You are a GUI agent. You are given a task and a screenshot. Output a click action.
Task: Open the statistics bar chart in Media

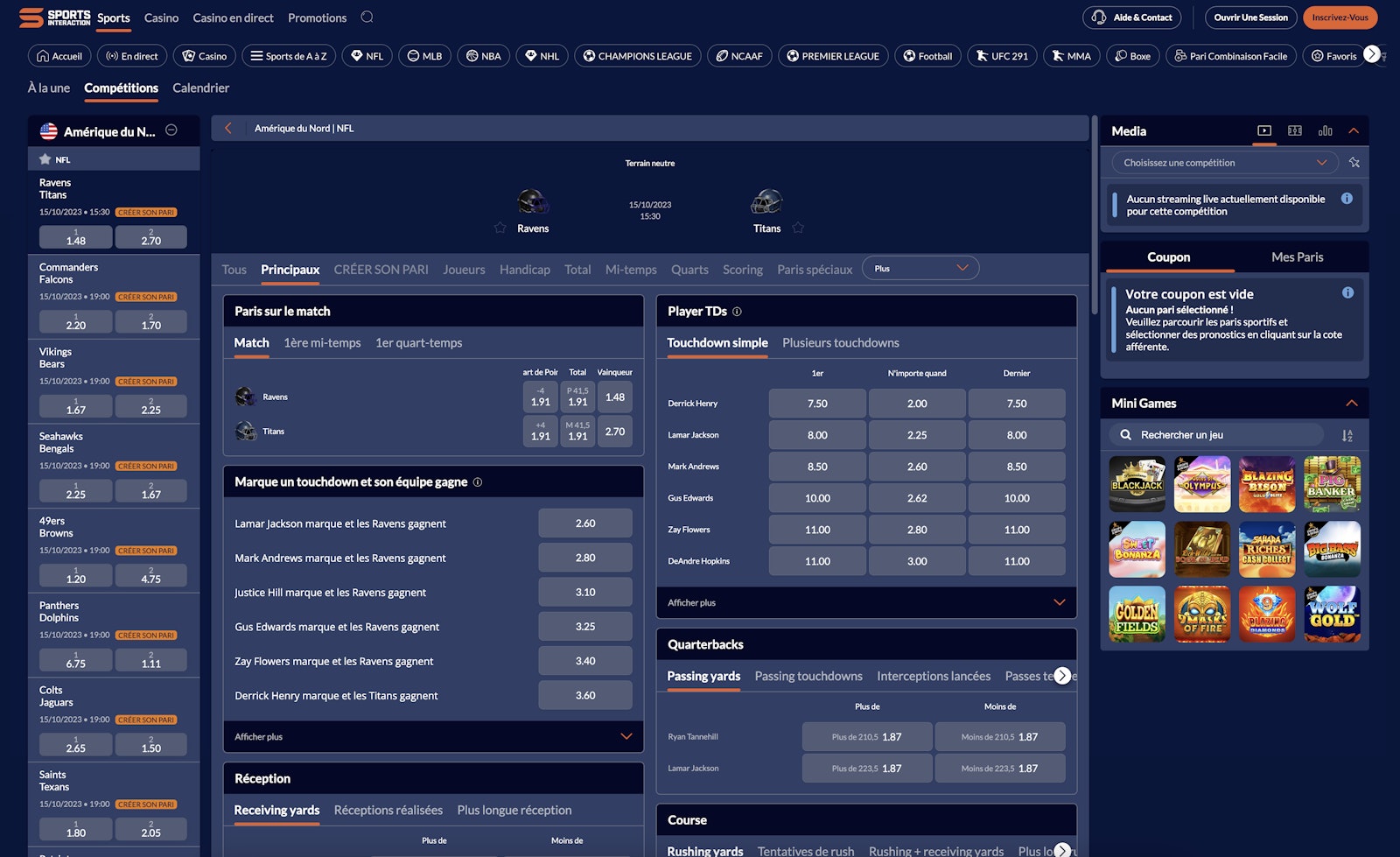pyautogui.click(x=1325, y=130)
